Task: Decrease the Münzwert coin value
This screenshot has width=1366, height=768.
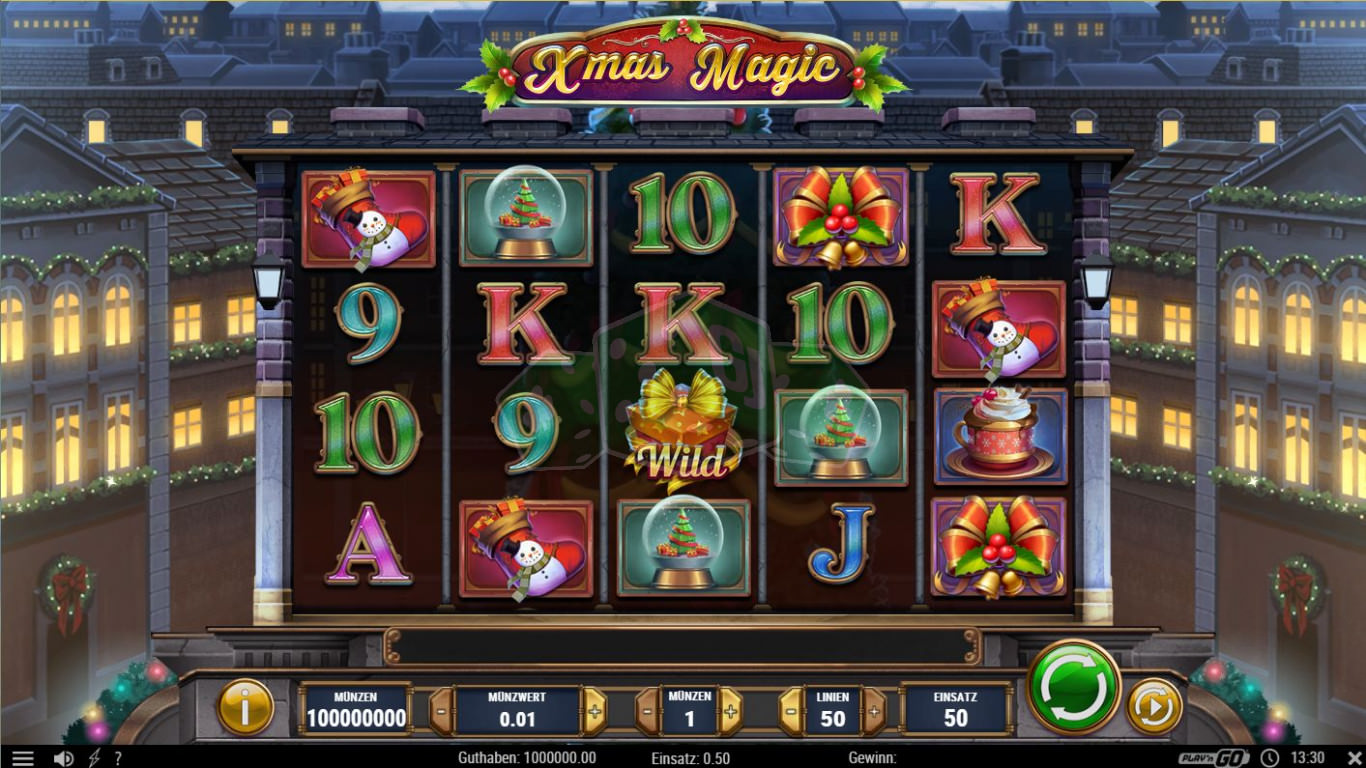Action: [x=441, y=711]
